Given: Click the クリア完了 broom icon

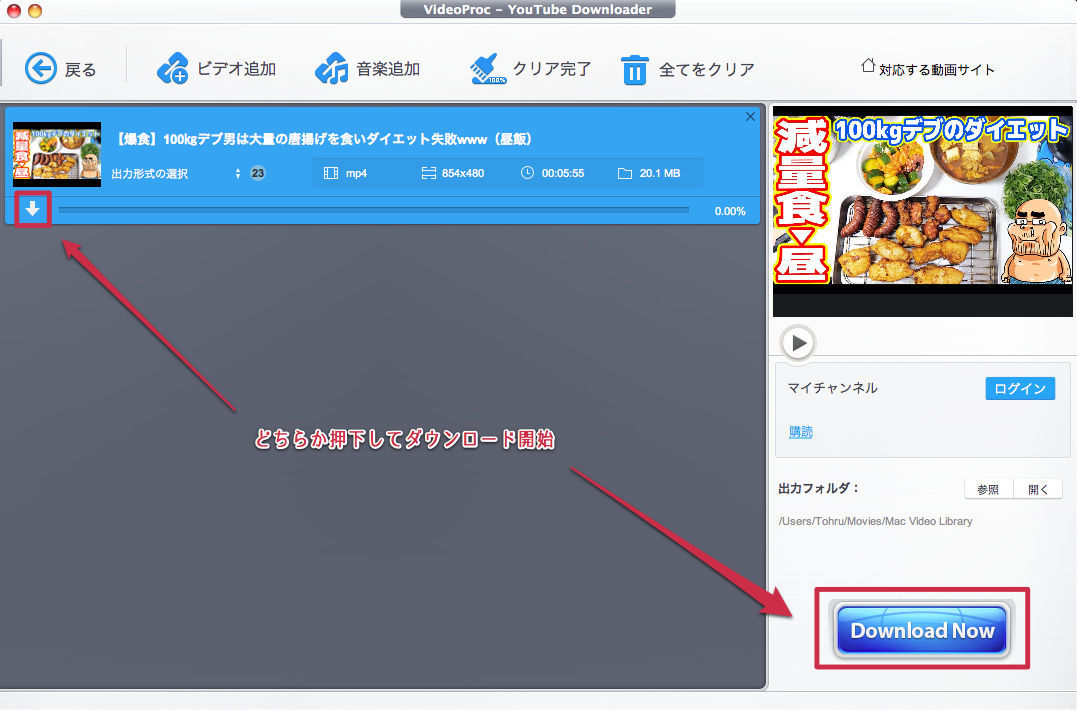Looking at the screenshot, I should coord(488,69).
